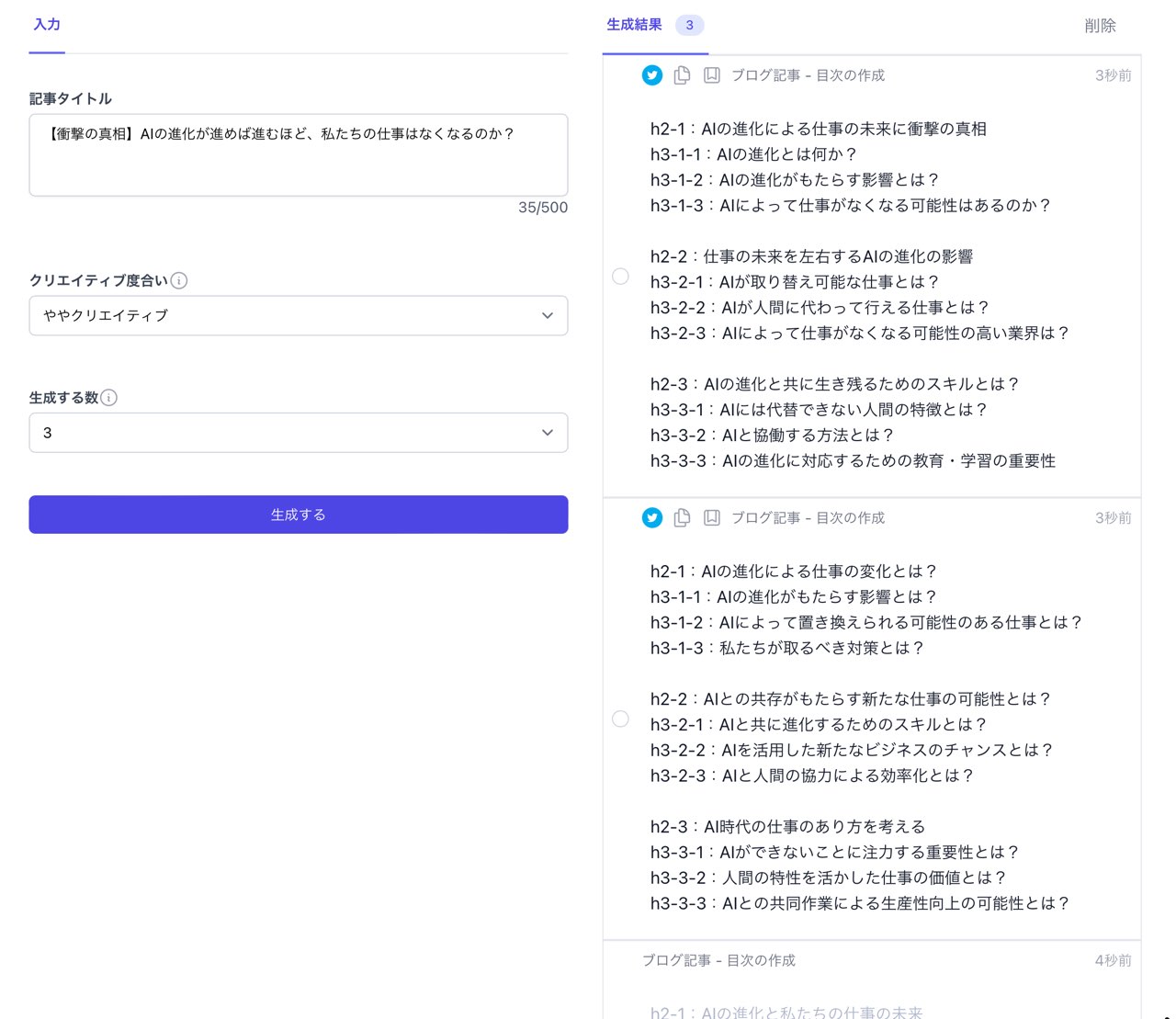Switch to the 入力 tab
The image size is (1176, 1019).
(x=46, y=26)
